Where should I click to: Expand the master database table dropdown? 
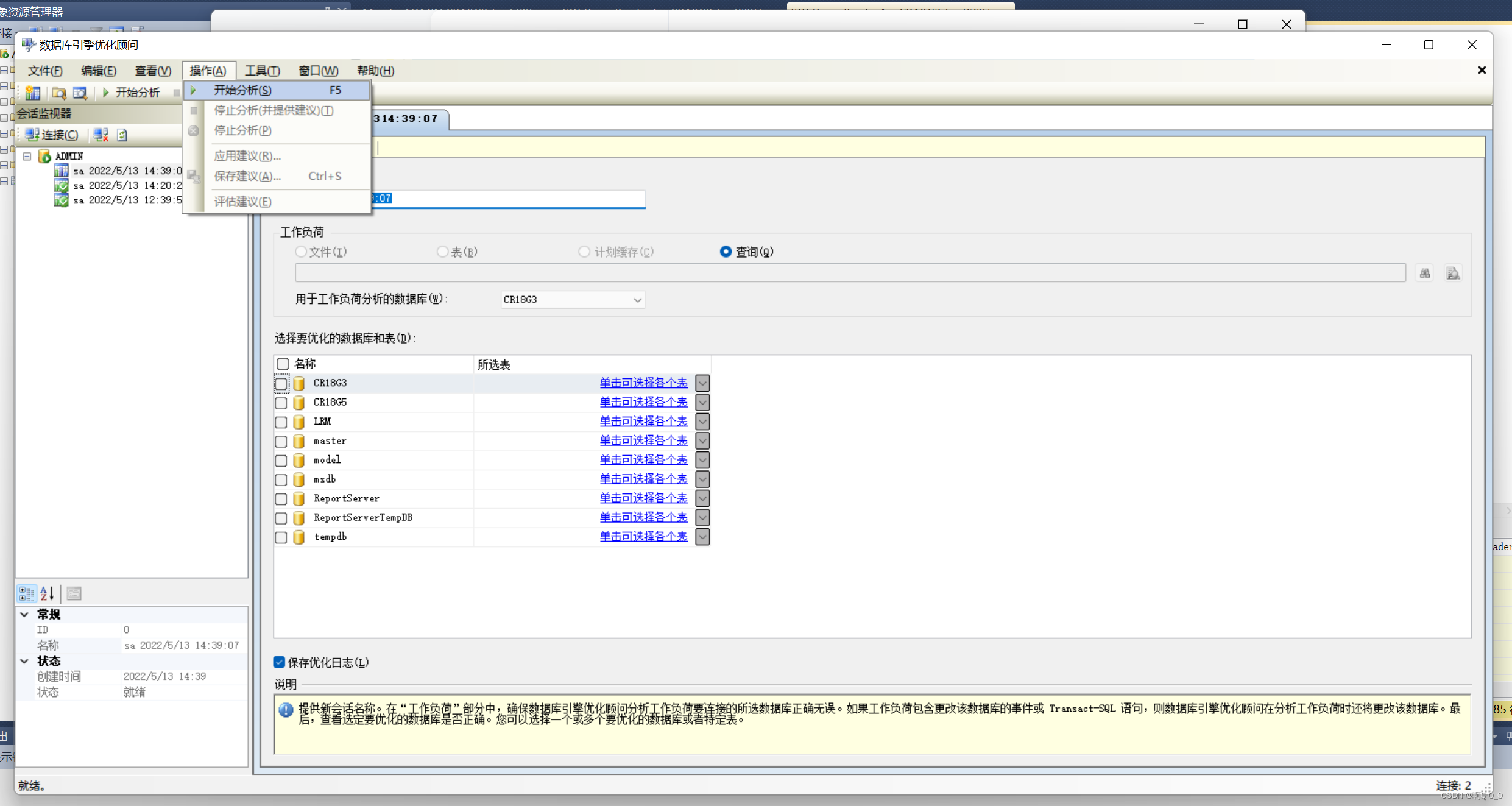(x=702, y=440)
